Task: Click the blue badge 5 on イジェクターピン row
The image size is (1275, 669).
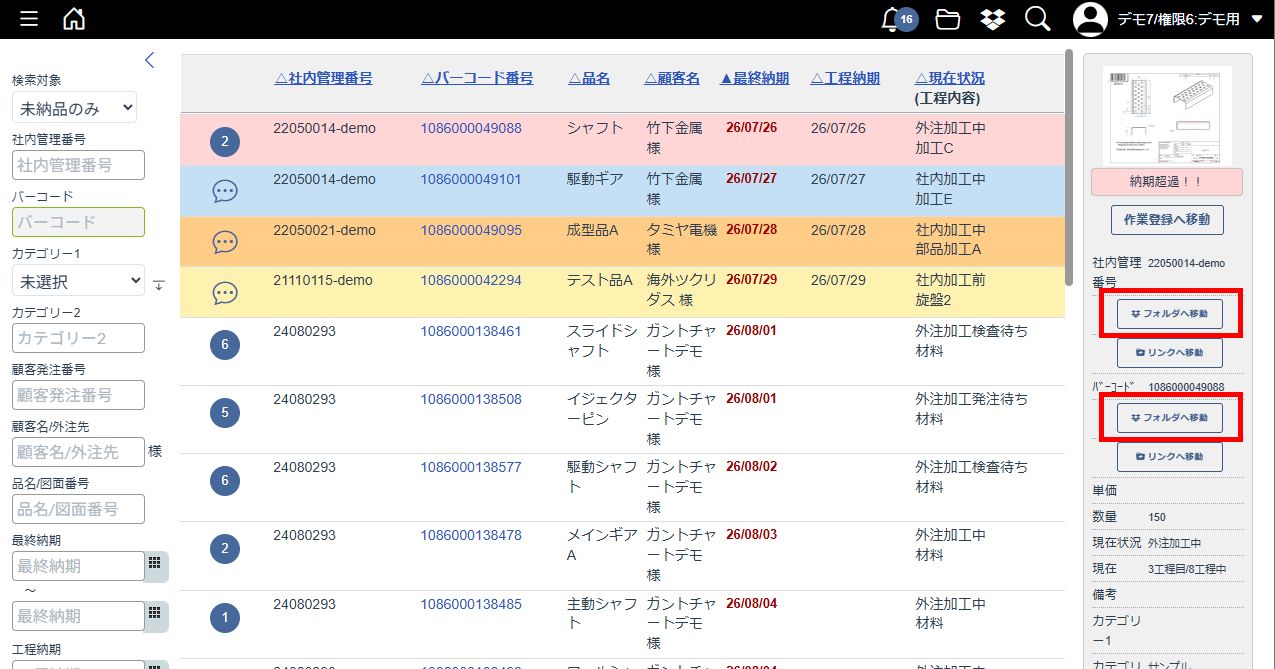Action: coord(225,412)
